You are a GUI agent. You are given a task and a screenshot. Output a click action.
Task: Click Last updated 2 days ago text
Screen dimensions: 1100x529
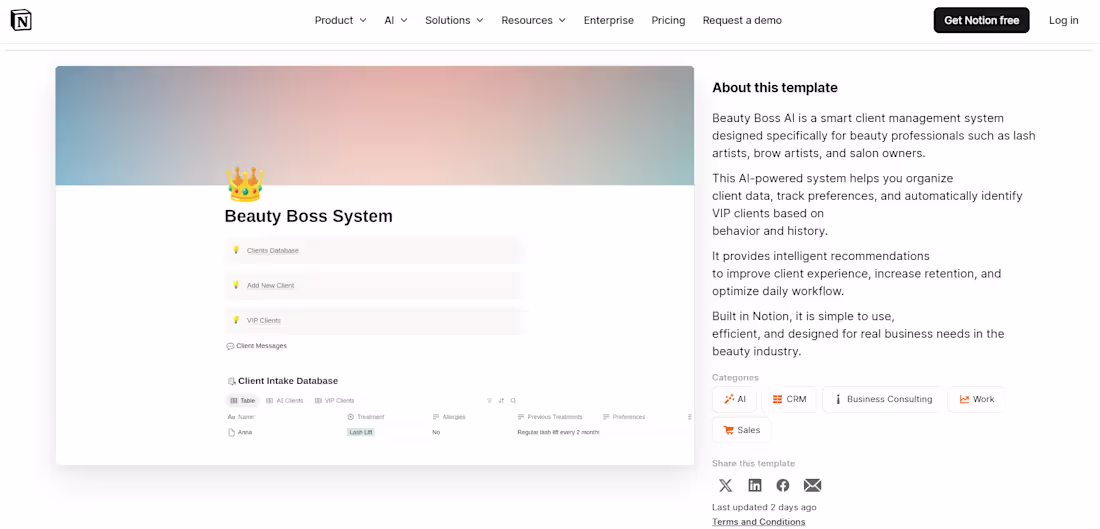[x=764, y=507]
